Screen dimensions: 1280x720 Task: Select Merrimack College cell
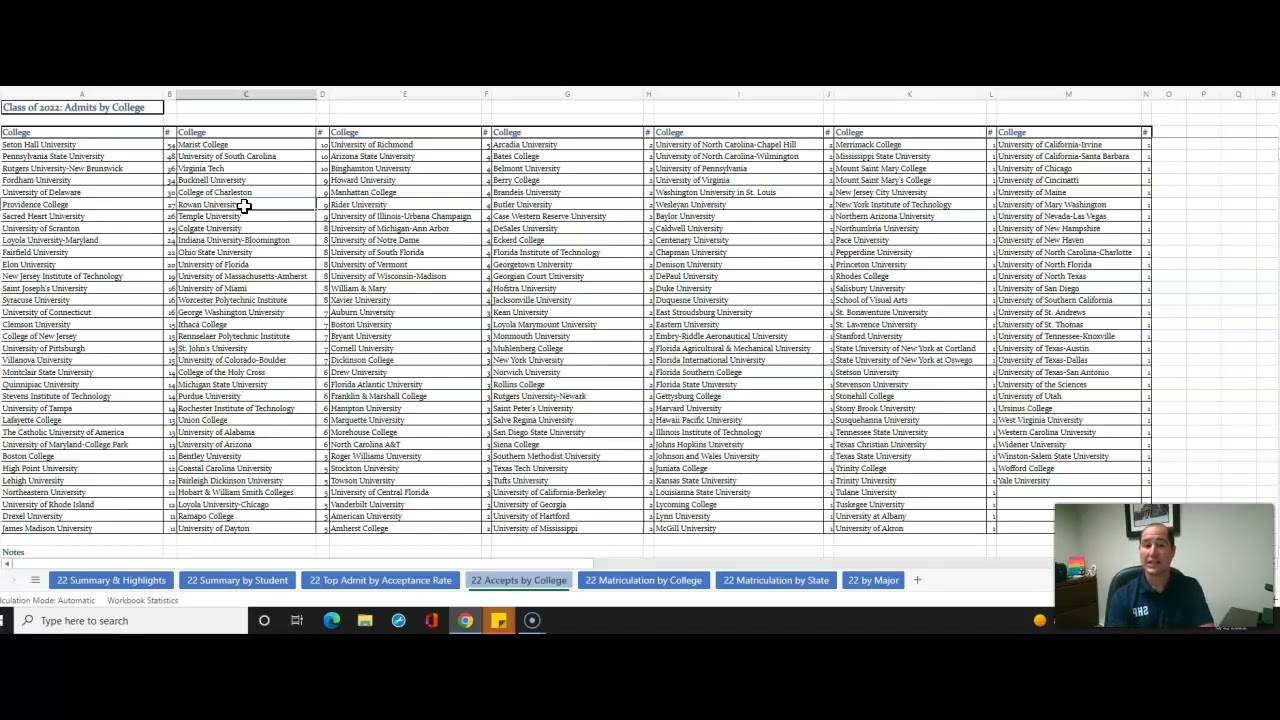click(909, 145)
